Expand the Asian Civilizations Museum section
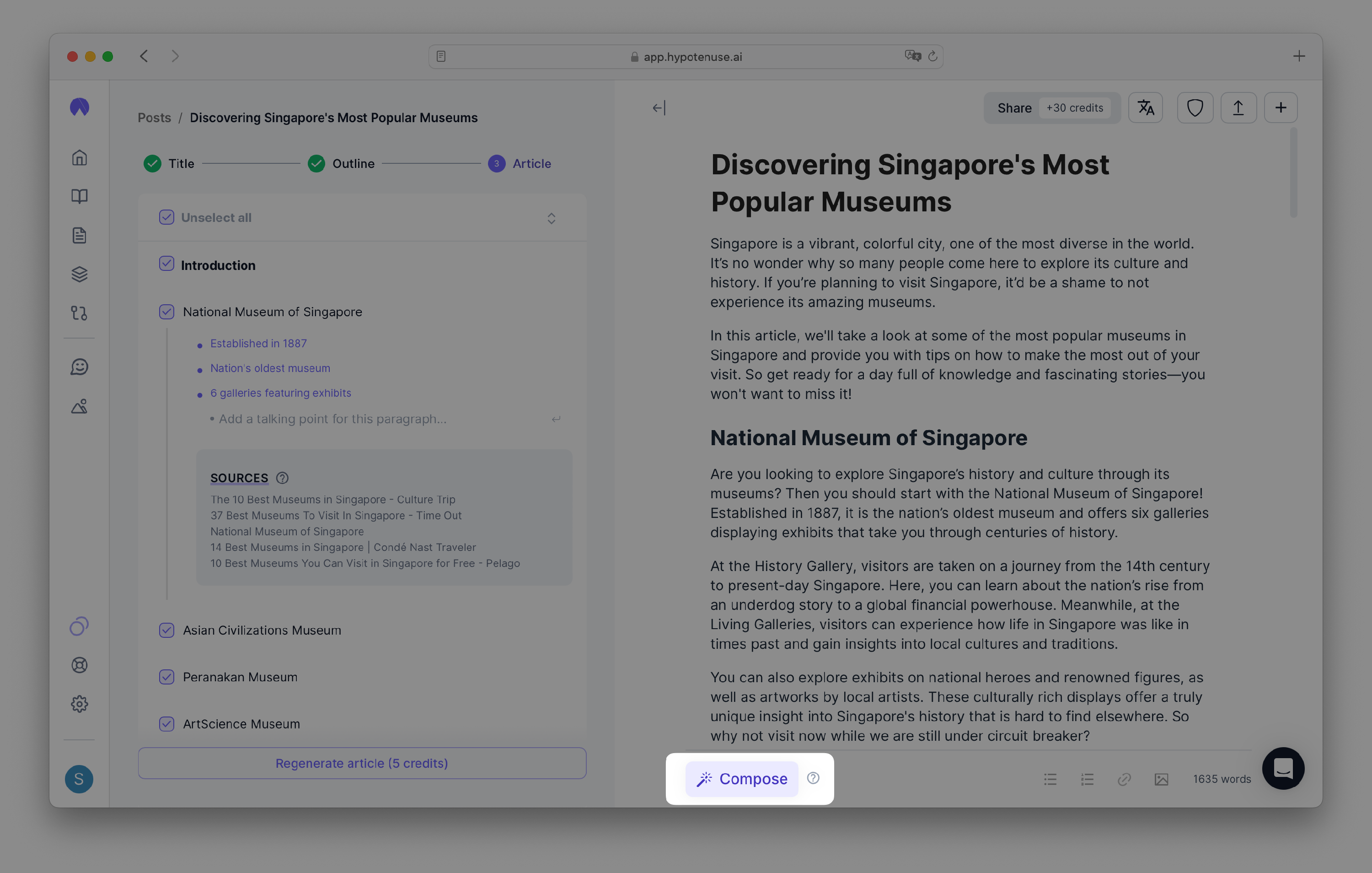 [262, 630]
